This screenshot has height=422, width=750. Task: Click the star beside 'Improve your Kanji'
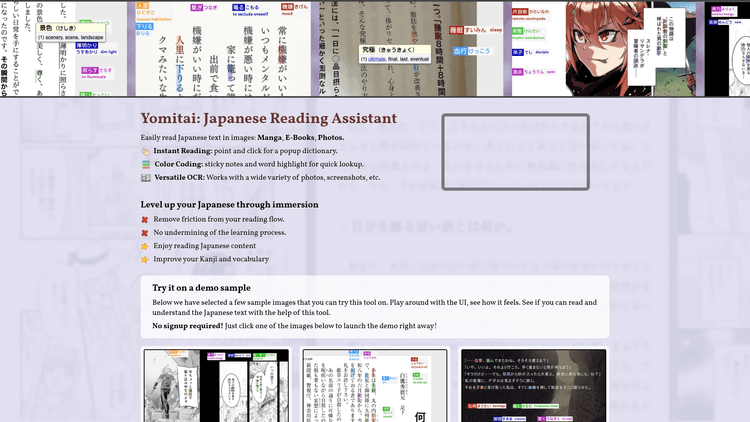point(144,260)
